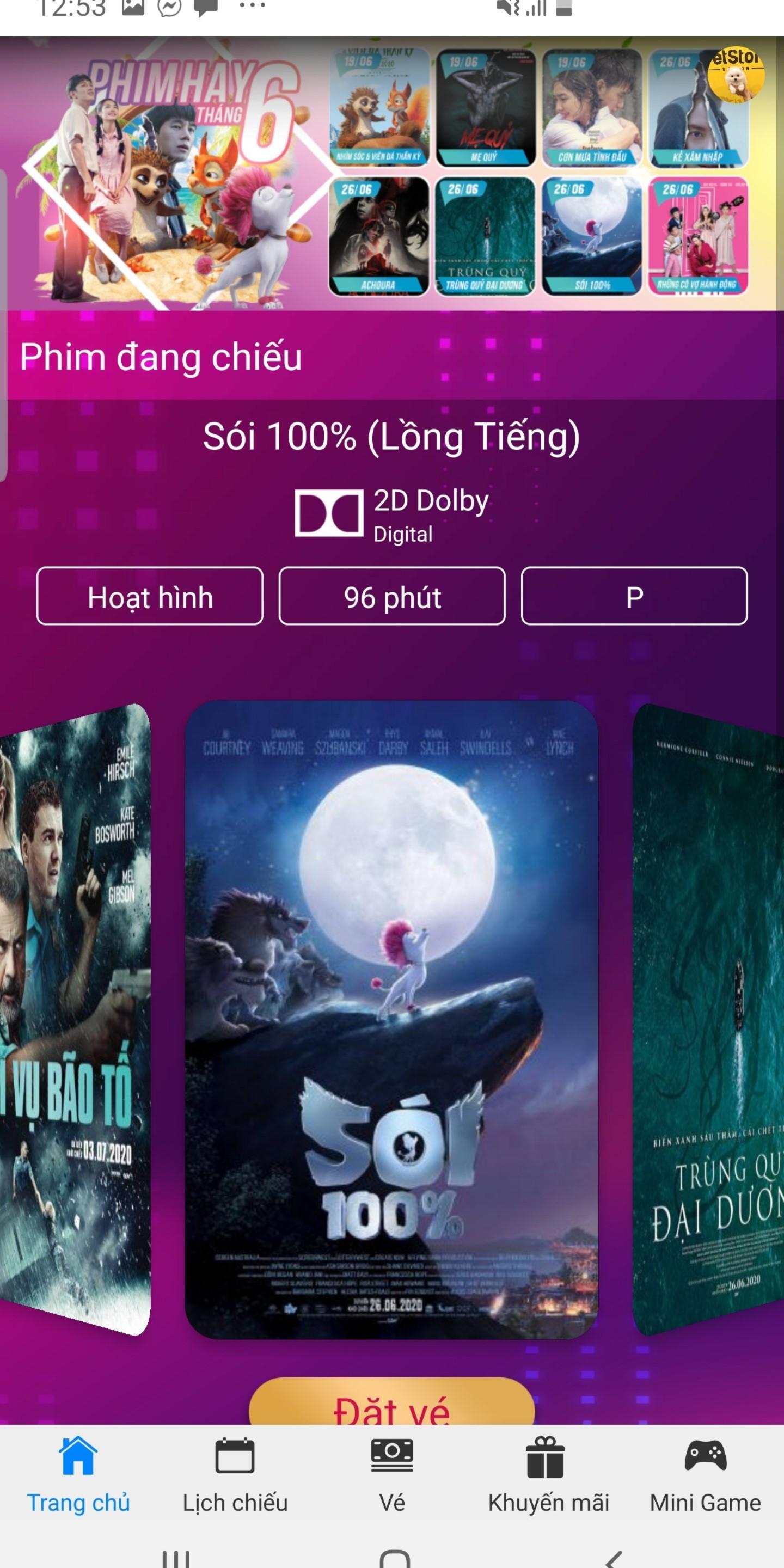Select the 96 phút duration tag
This screenshot has width=784, height=1568.
click(x=392, y=596)
